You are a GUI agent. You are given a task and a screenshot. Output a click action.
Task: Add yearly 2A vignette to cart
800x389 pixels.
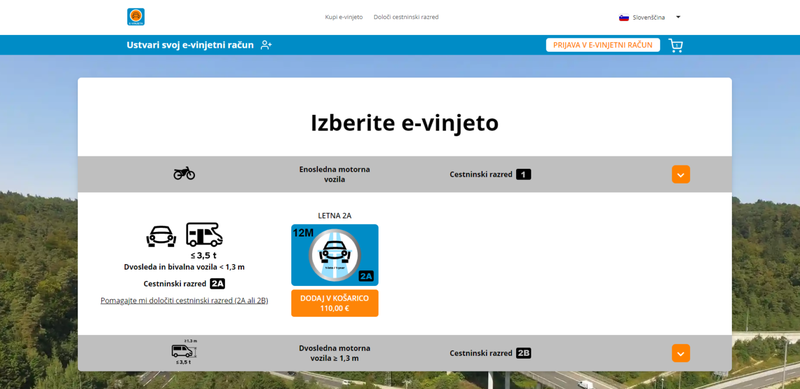[335, 303]
